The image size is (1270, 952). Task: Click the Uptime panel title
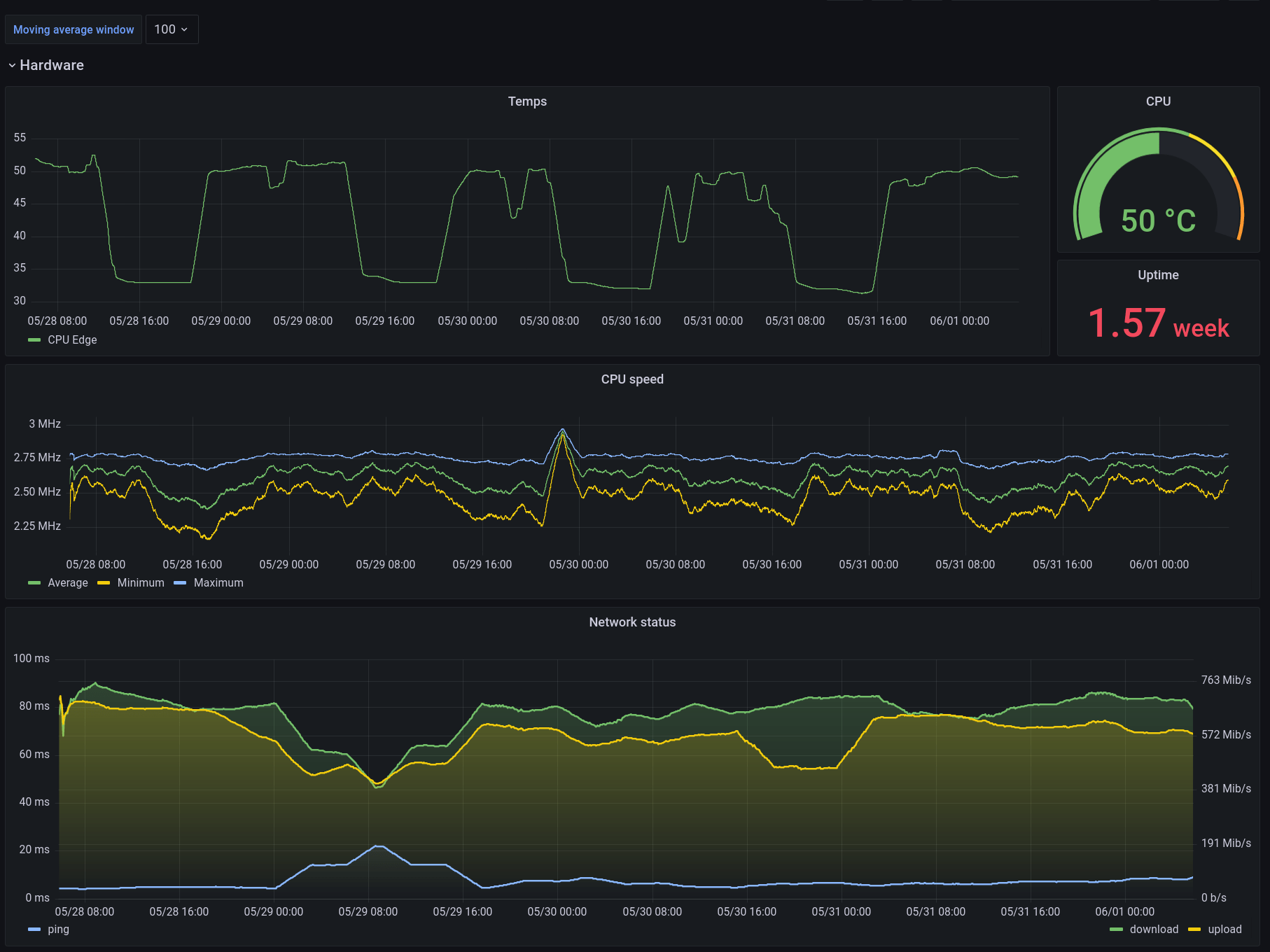click(1158, 274)
